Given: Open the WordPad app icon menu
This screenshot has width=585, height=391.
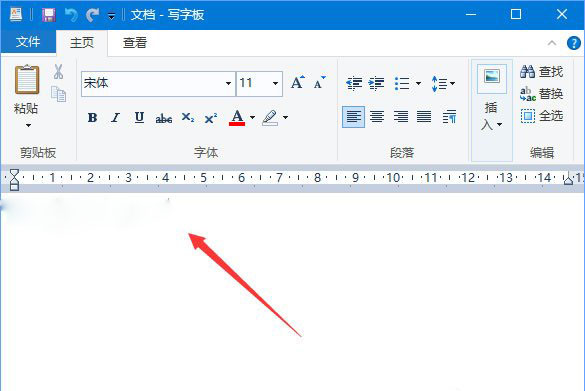Looking at the screenshot, I should tap(16, 15).
